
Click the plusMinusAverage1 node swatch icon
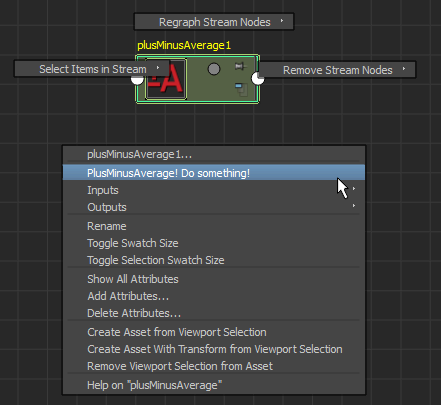tap(166, 79)
